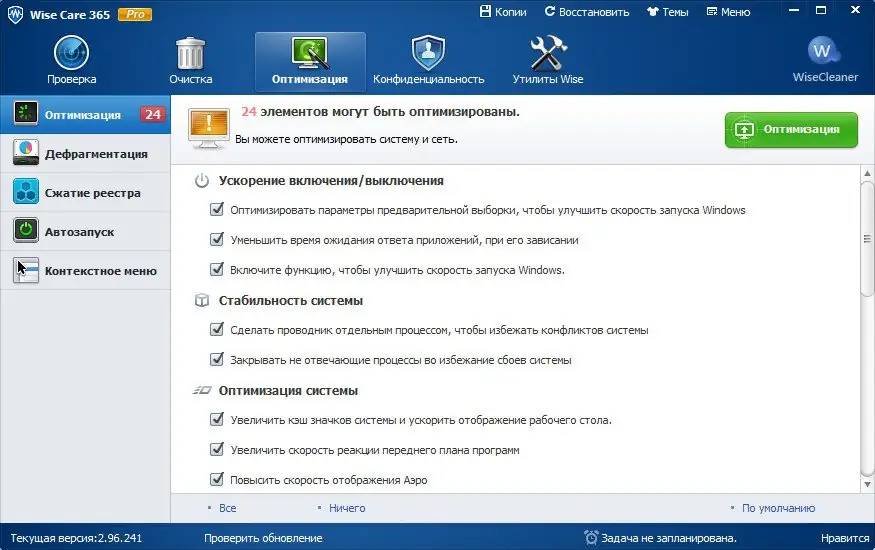The width and height of the screenshot is (875, 550).
Task: Click the vertical scrollbar thumb
Action: (867, 239)
